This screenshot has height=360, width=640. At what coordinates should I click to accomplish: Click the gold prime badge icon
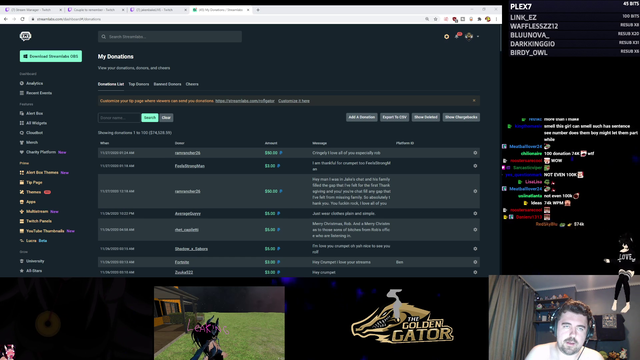point(447,37)
